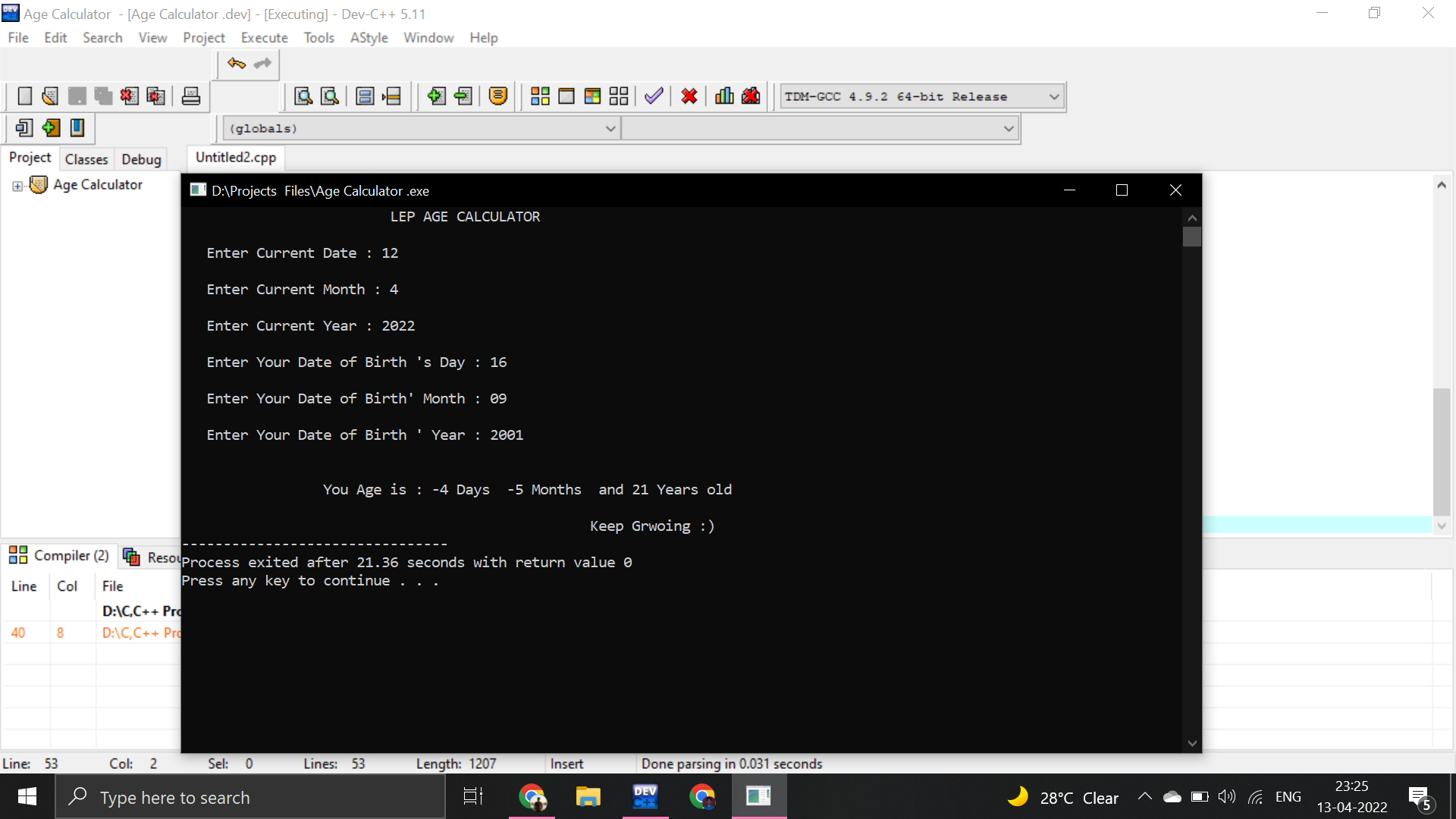Open the Execute menu
The height and width of the screenshot is (819, 1456).
[263, 37]
